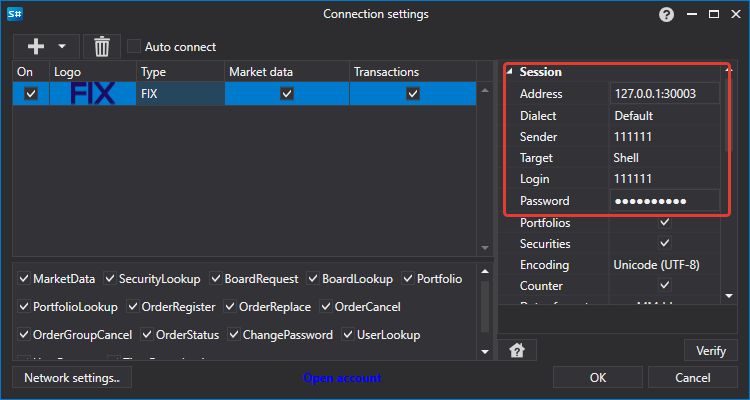The width and height of the screenshot is (750, 400).
Task: Click the Cancel button
Action: 693,378
